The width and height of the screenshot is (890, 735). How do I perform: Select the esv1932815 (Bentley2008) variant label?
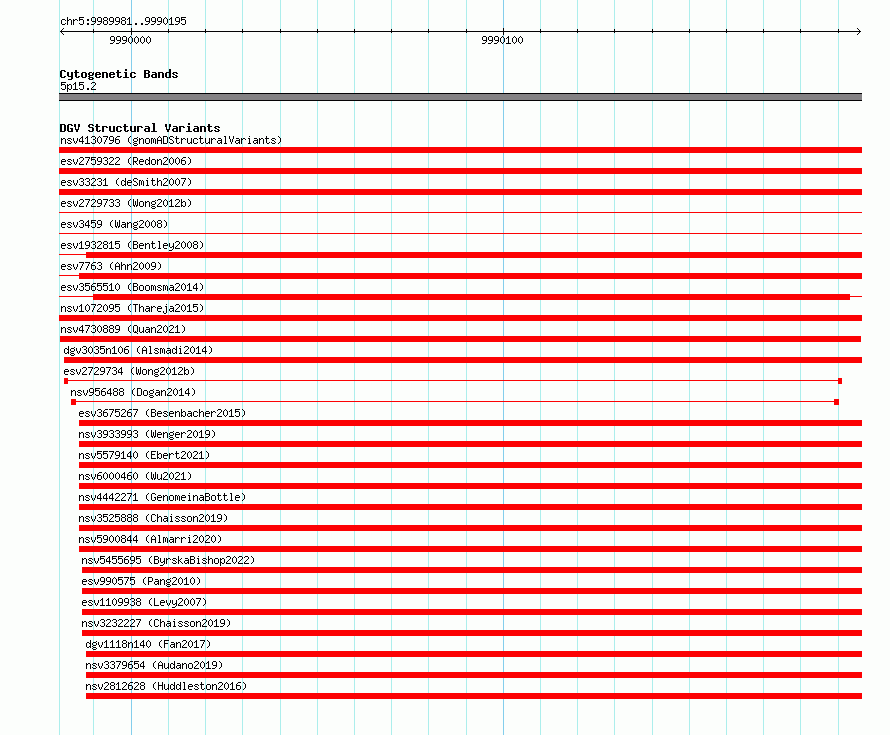click(x=132, y=245)
